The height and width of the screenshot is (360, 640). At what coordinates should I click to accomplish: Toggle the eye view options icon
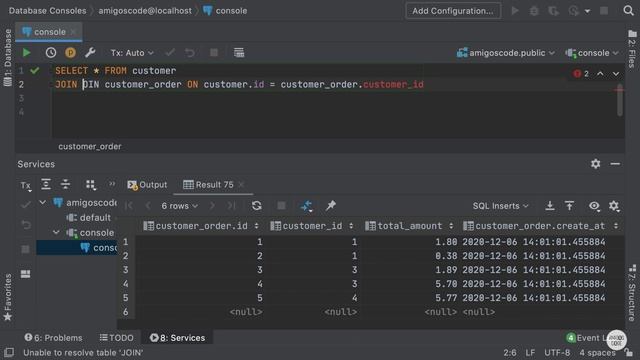pyautogui.click(x=594, y=206)
